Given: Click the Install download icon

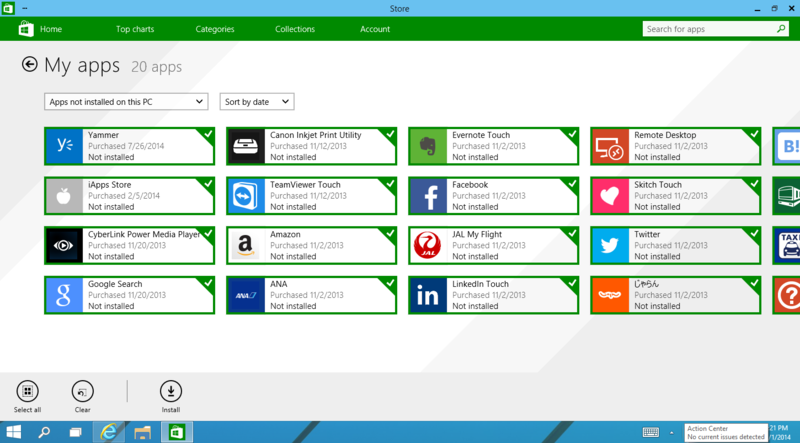Looking at the screenshot, I should [171, 391].
